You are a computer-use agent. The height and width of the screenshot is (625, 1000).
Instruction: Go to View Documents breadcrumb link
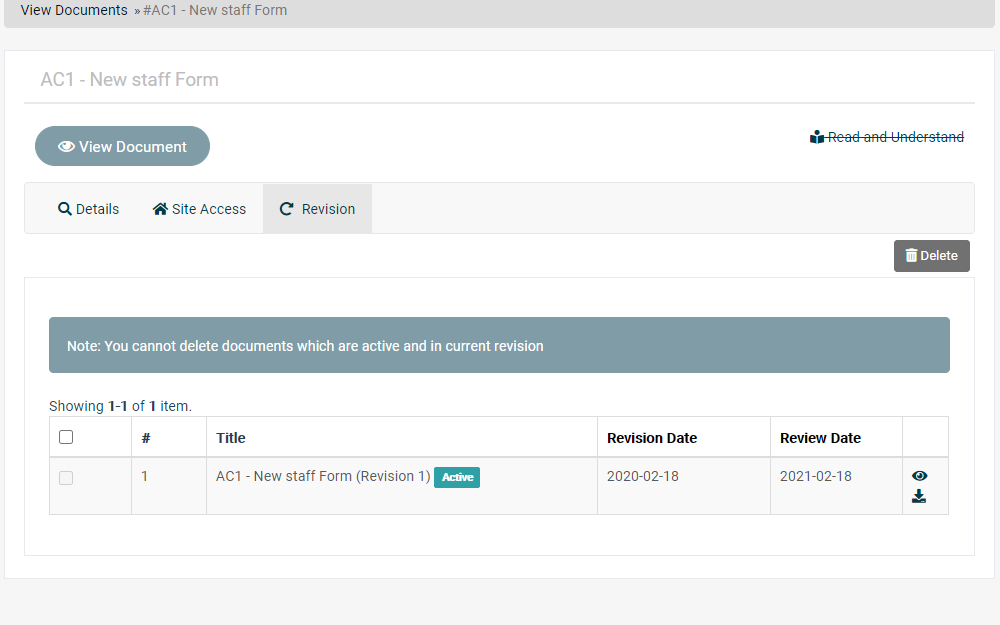pyautogui.click(x=74, y=10)
